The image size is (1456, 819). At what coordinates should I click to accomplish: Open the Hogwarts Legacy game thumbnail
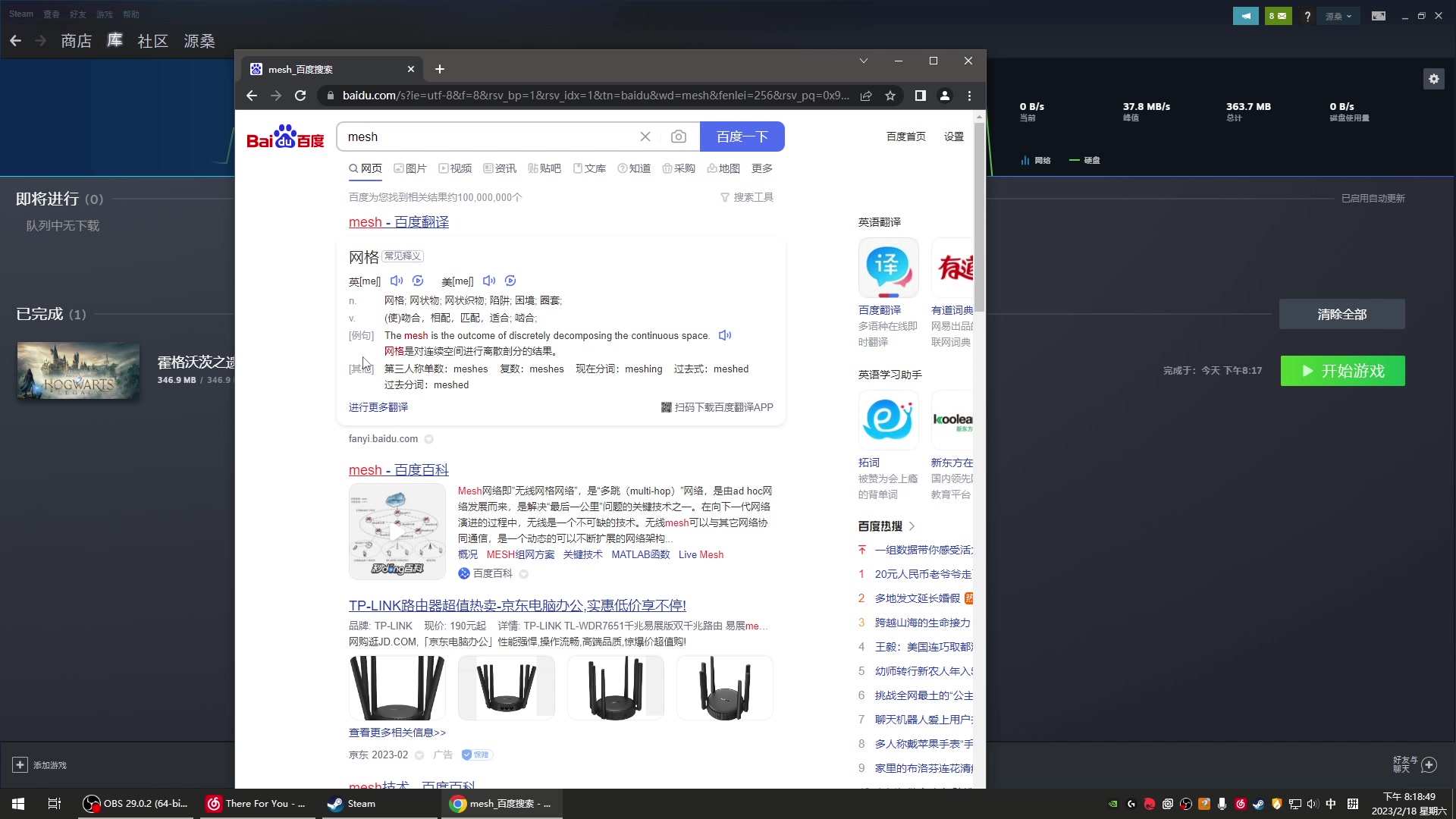pyautogui.click(x=79, y=371)
